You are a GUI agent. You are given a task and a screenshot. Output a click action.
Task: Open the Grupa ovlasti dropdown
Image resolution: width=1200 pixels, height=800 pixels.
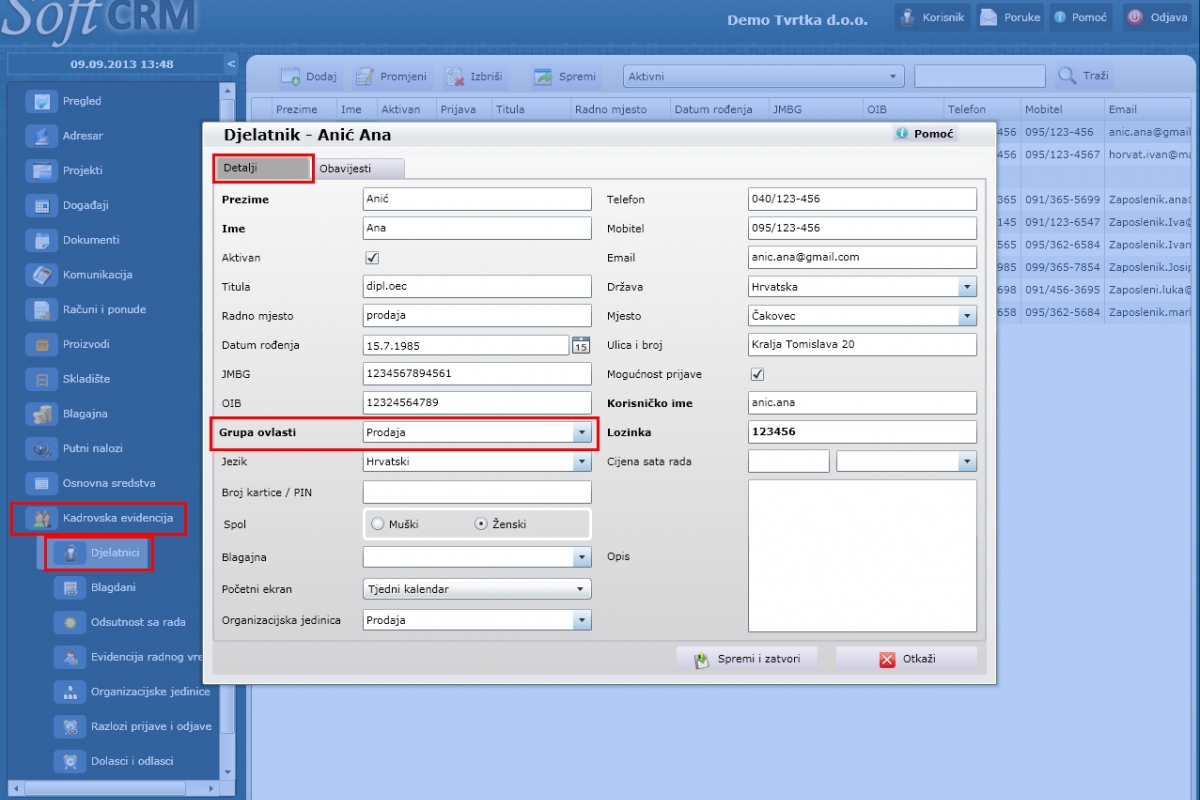point(582,433)
